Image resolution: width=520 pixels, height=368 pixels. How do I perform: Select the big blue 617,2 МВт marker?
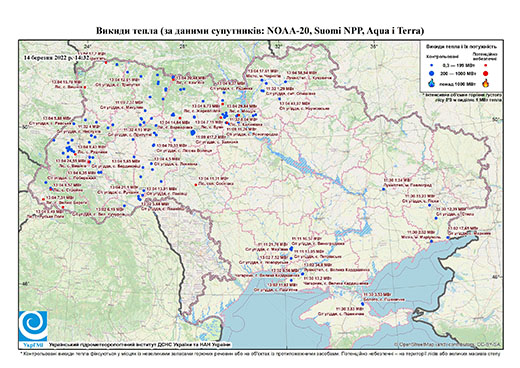click(193, 133)
